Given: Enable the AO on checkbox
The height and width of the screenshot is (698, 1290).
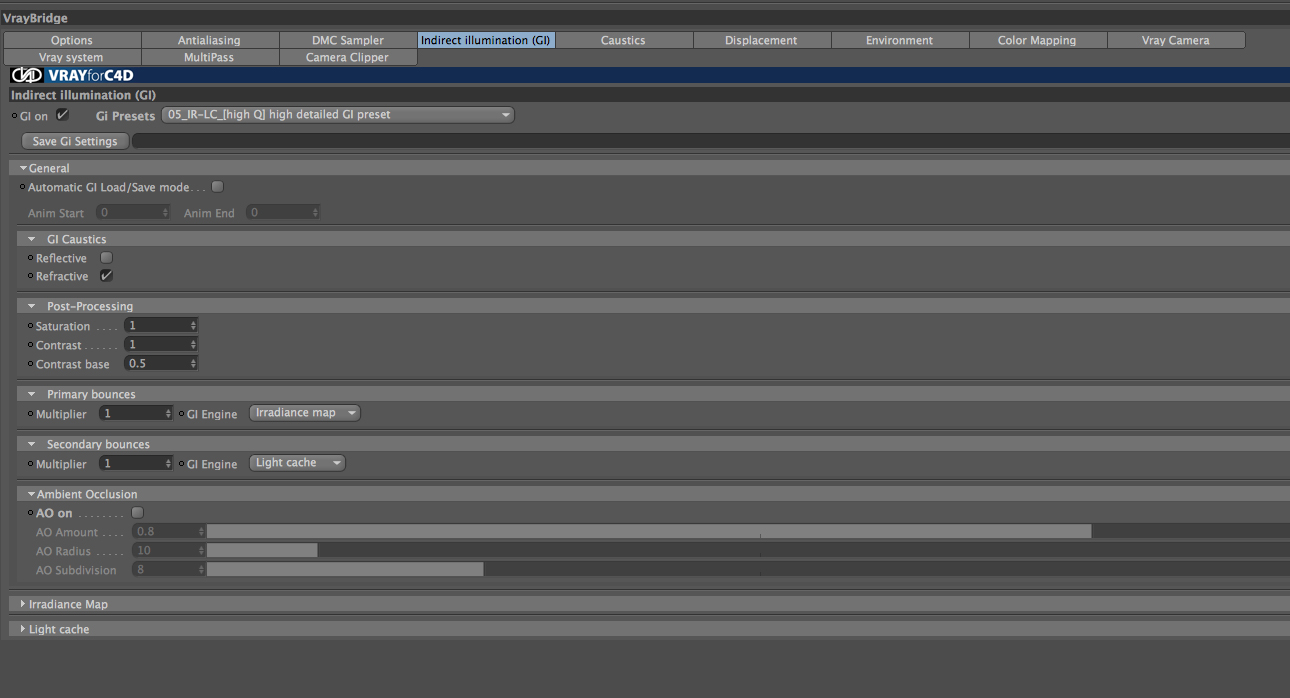Looking at the screenshot, I should click(138, 513).
